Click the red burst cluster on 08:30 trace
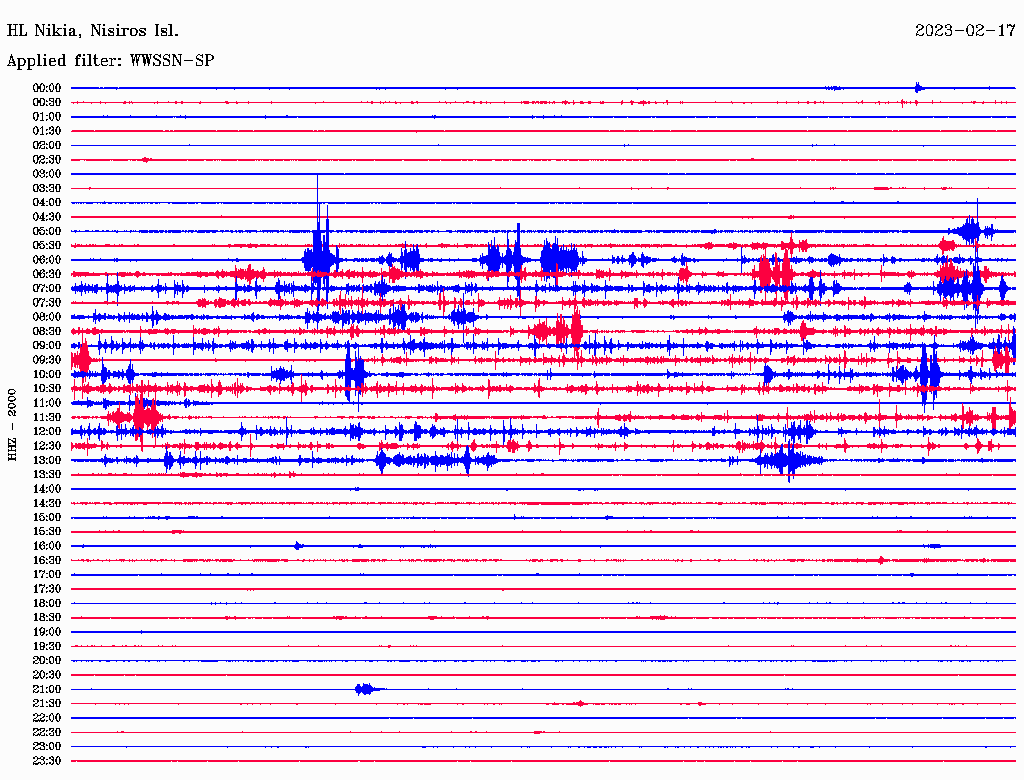The height and width of the screenshot is (780, 1024). [558, 331]
